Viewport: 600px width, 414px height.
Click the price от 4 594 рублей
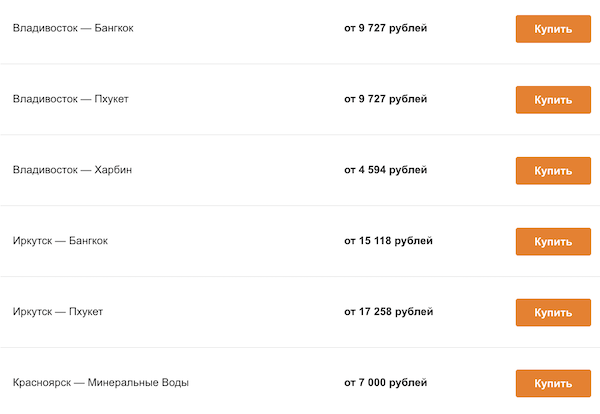coord(385,170)
